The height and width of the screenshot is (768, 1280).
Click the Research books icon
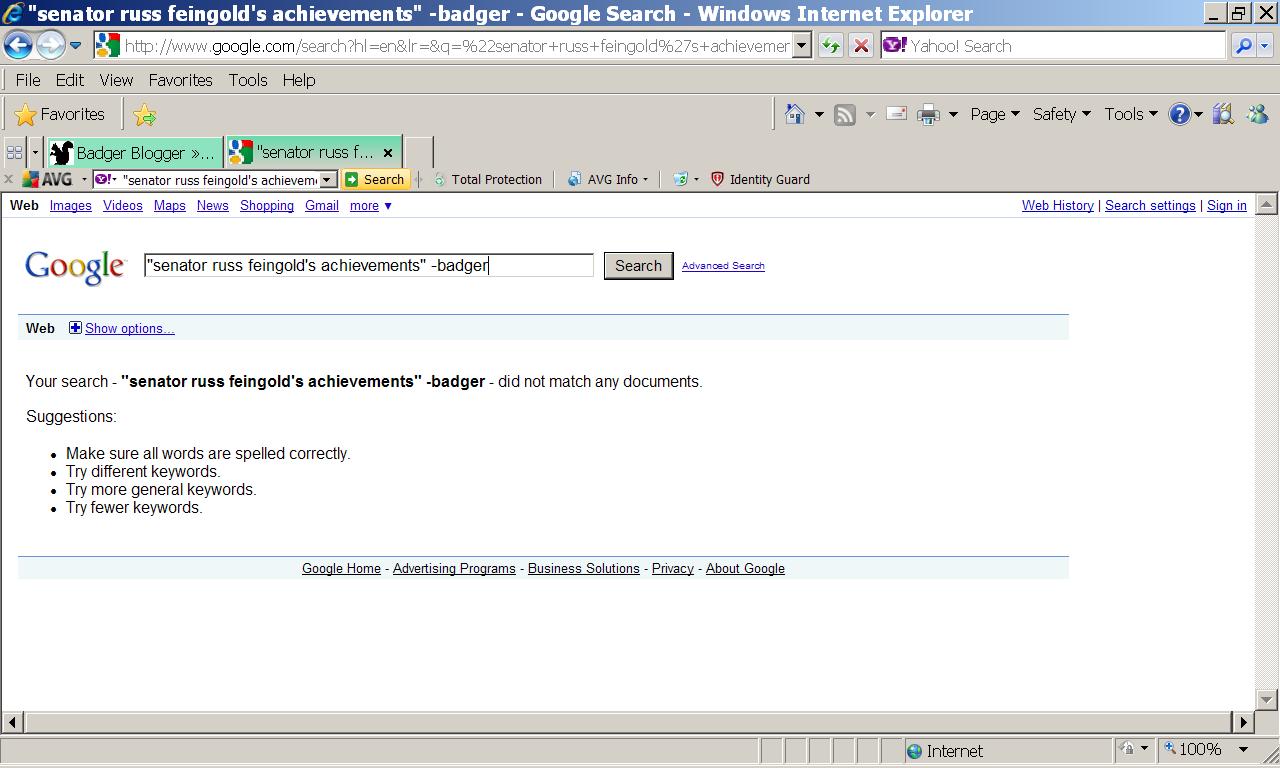coord(1222,115)
